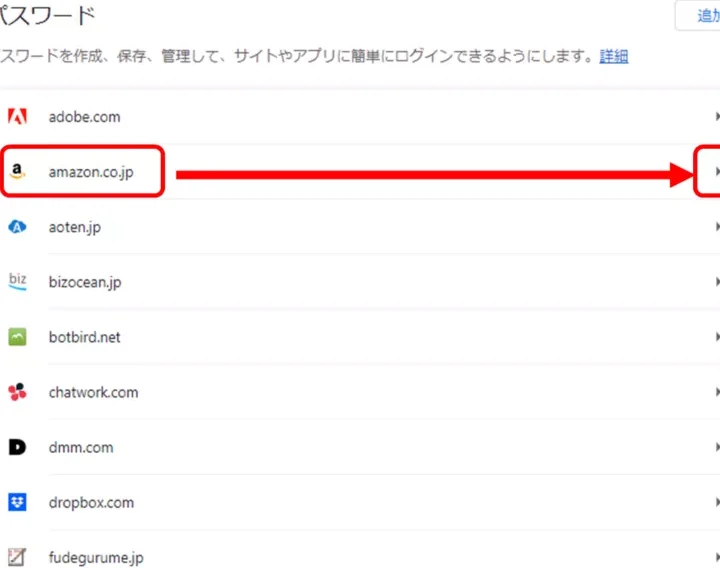
Task: Select the amazon.co.jp site name
Action: tap(90, 172)
